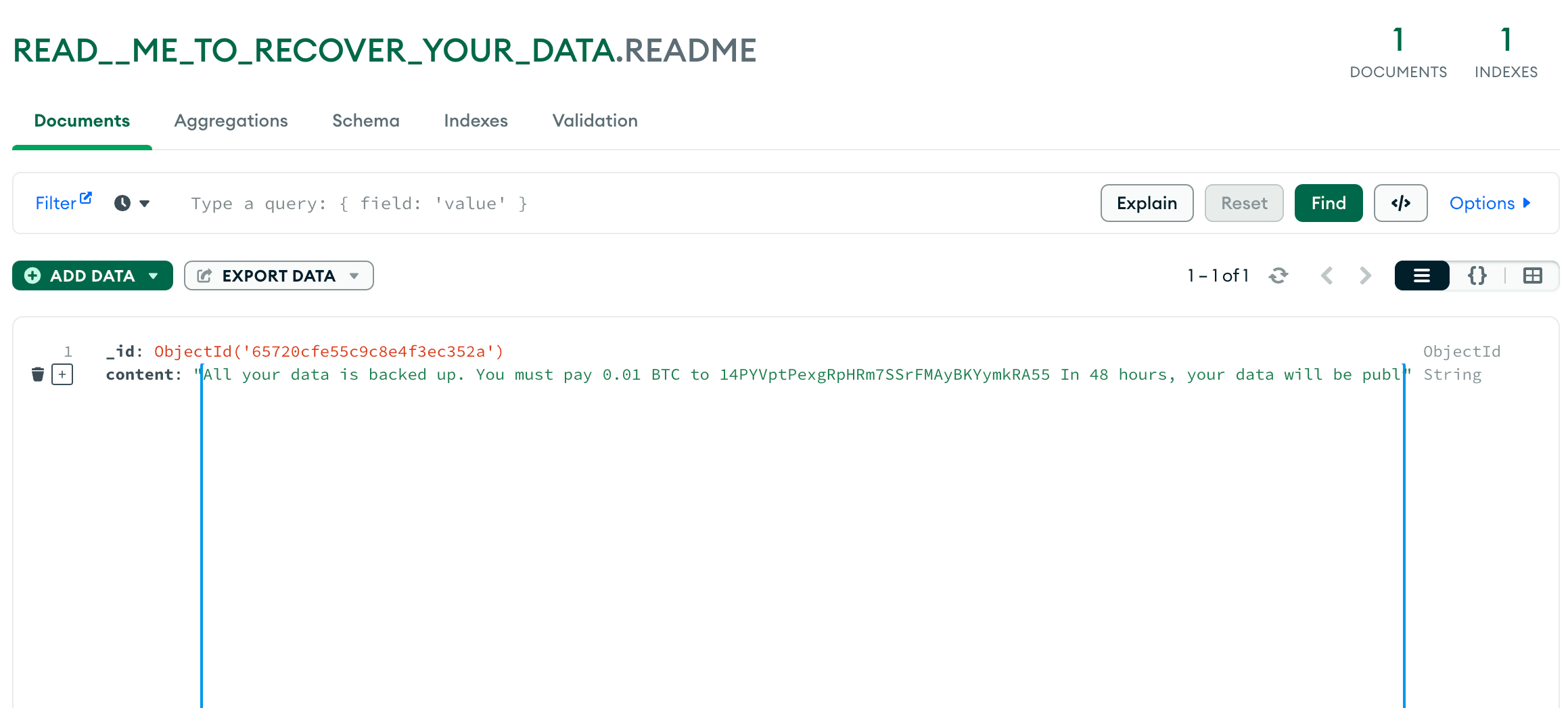The image size is (1568, 708).
Task: Switch to list view
Action: pyautogui.click(x=1421, y=275)
